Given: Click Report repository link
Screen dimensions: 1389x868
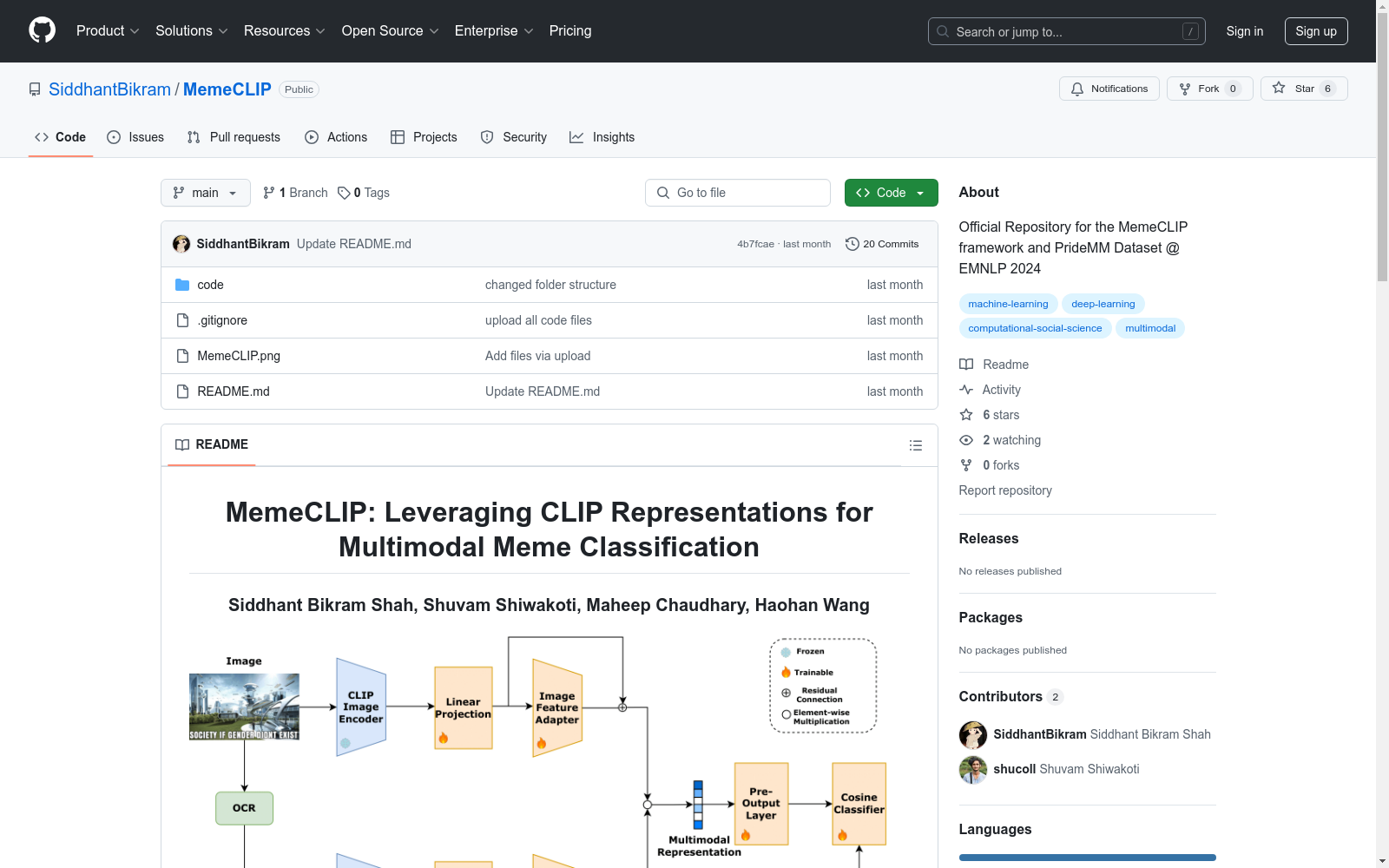Looking at the screenshot, I should coord(1005,490).
